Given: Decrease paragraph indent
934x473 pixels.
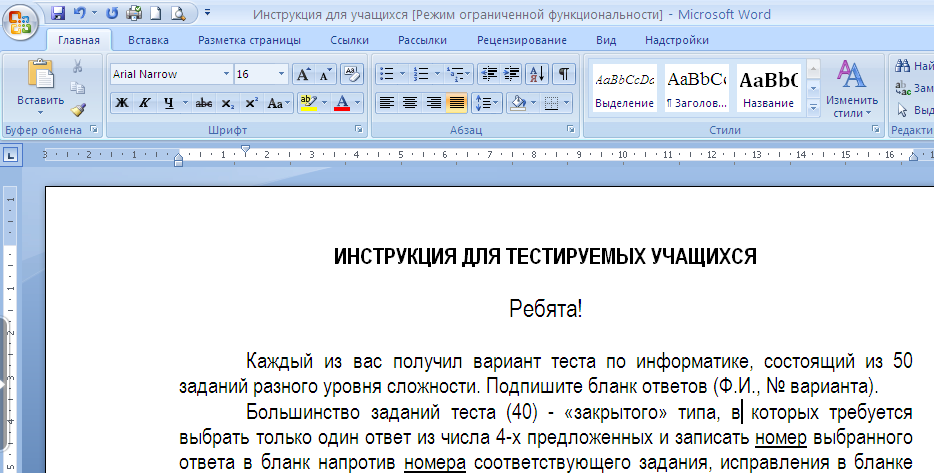Looking at the screenshot, I should coord(489,74).
